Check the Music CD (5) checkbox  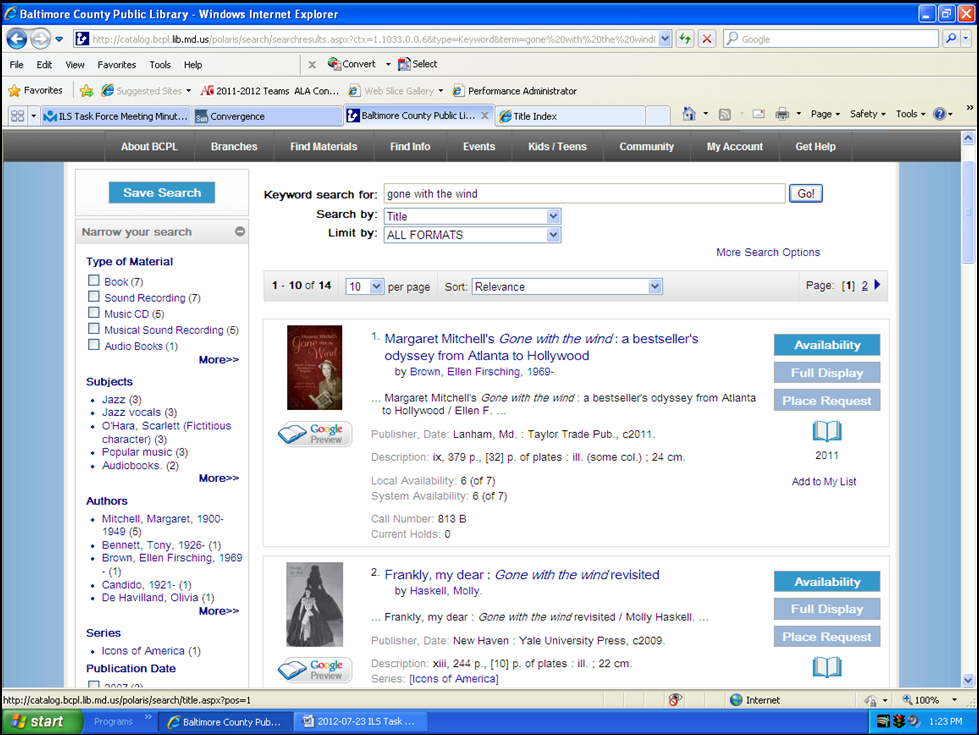(x=94, y=313)
